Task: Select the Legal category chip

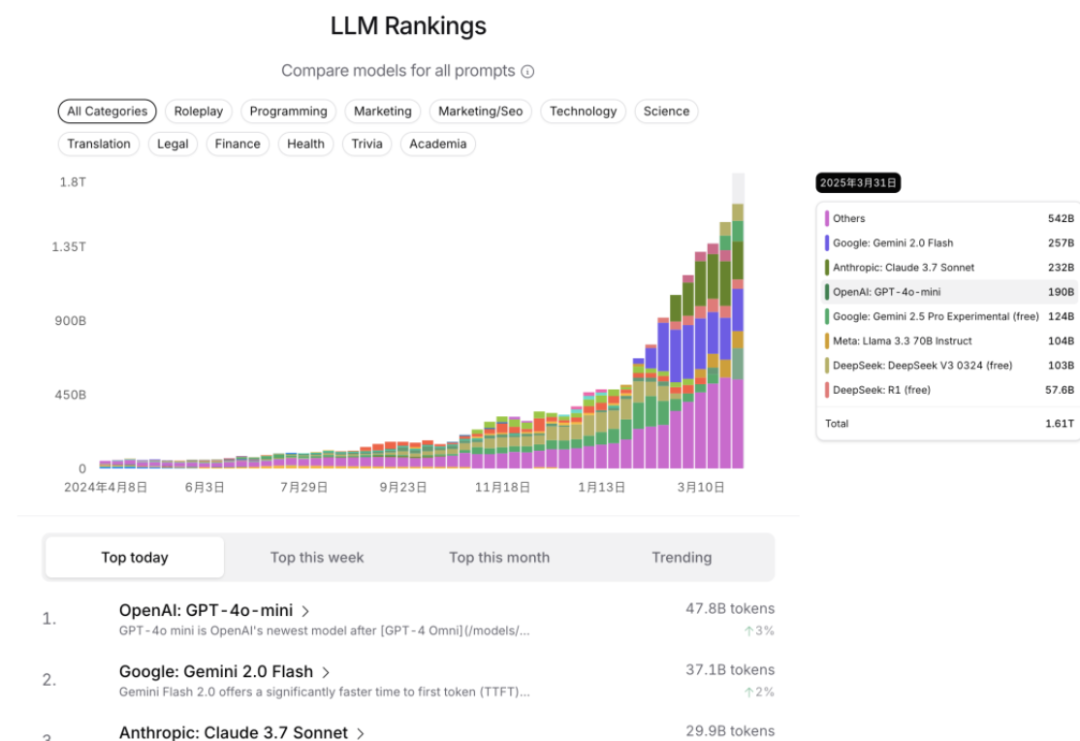Action: (x=172, y=144)
